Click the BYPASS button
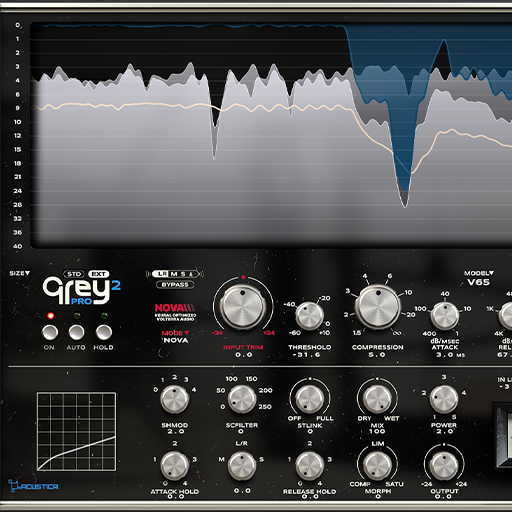Viewport: 512px width, 512px height. tap(175, 285)
